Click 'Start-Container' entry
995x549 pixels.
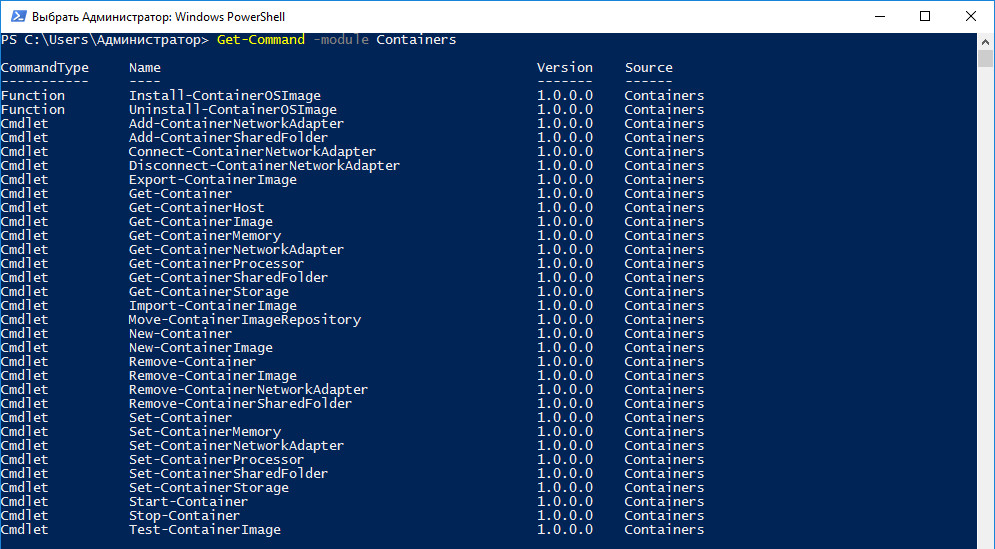point(188,501)
